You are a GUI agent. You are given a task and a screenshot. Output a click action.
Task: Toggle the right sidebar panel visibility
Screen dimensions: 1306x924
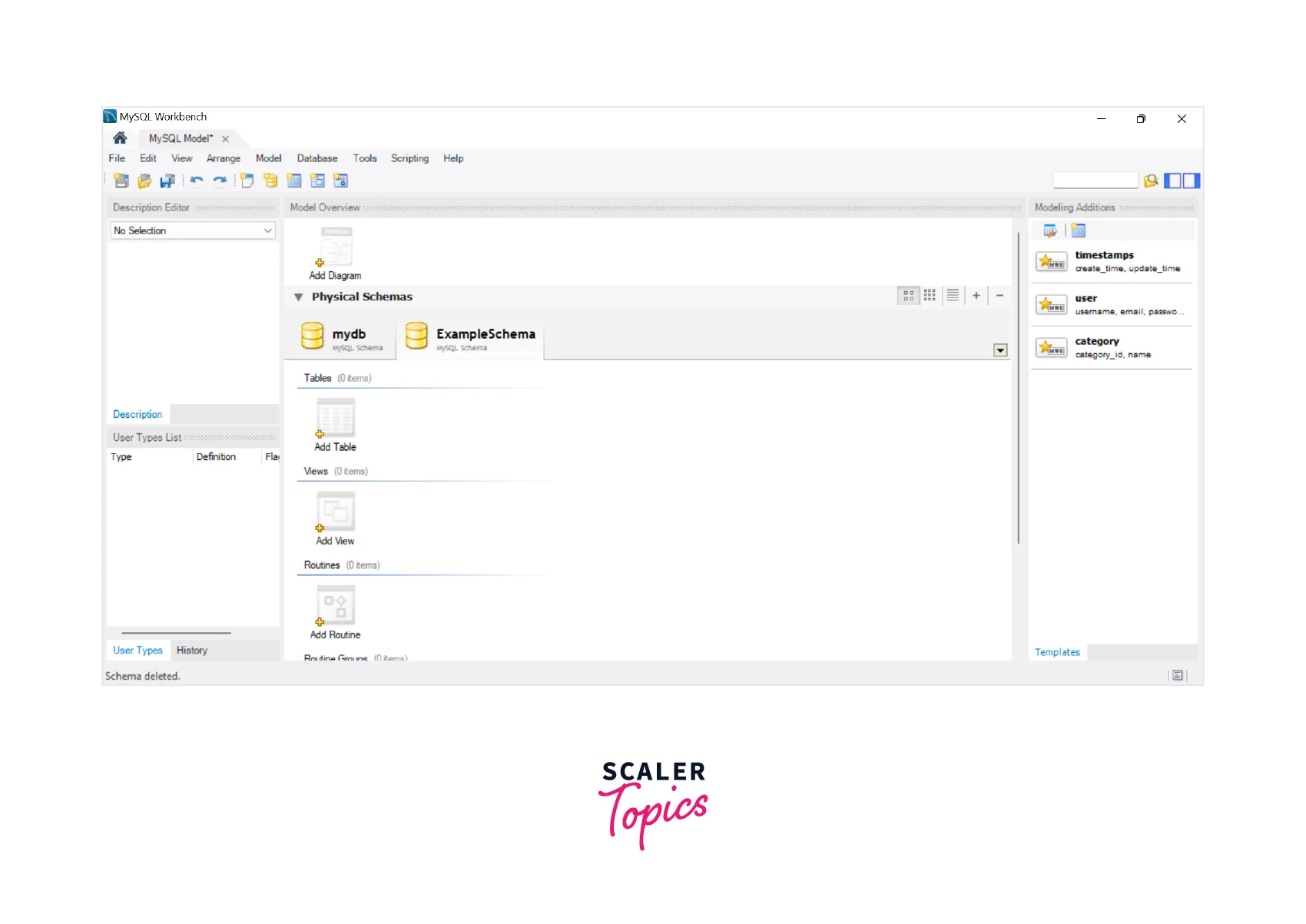tap(1191, 181)
